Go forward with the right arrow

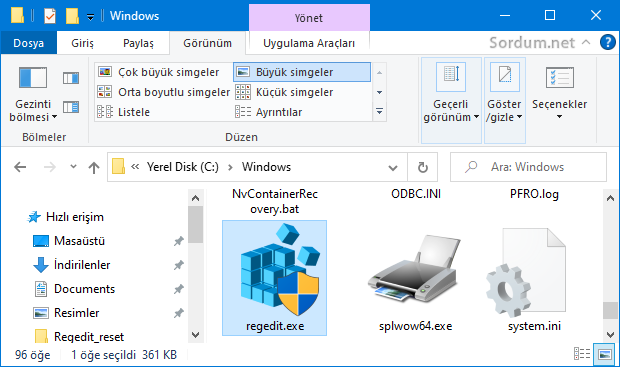point(49,167)
